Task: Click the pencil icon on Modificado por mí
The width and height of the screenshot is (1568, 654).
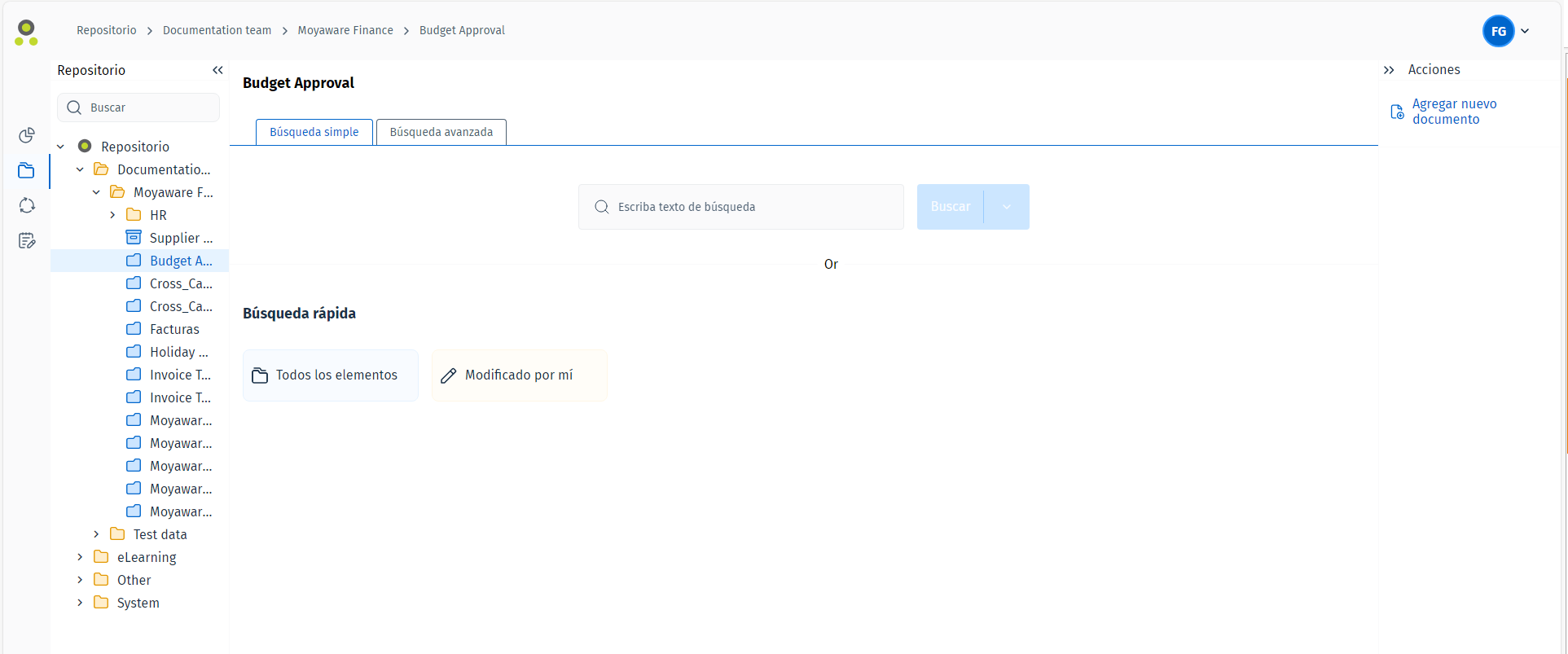Action: 448,375
